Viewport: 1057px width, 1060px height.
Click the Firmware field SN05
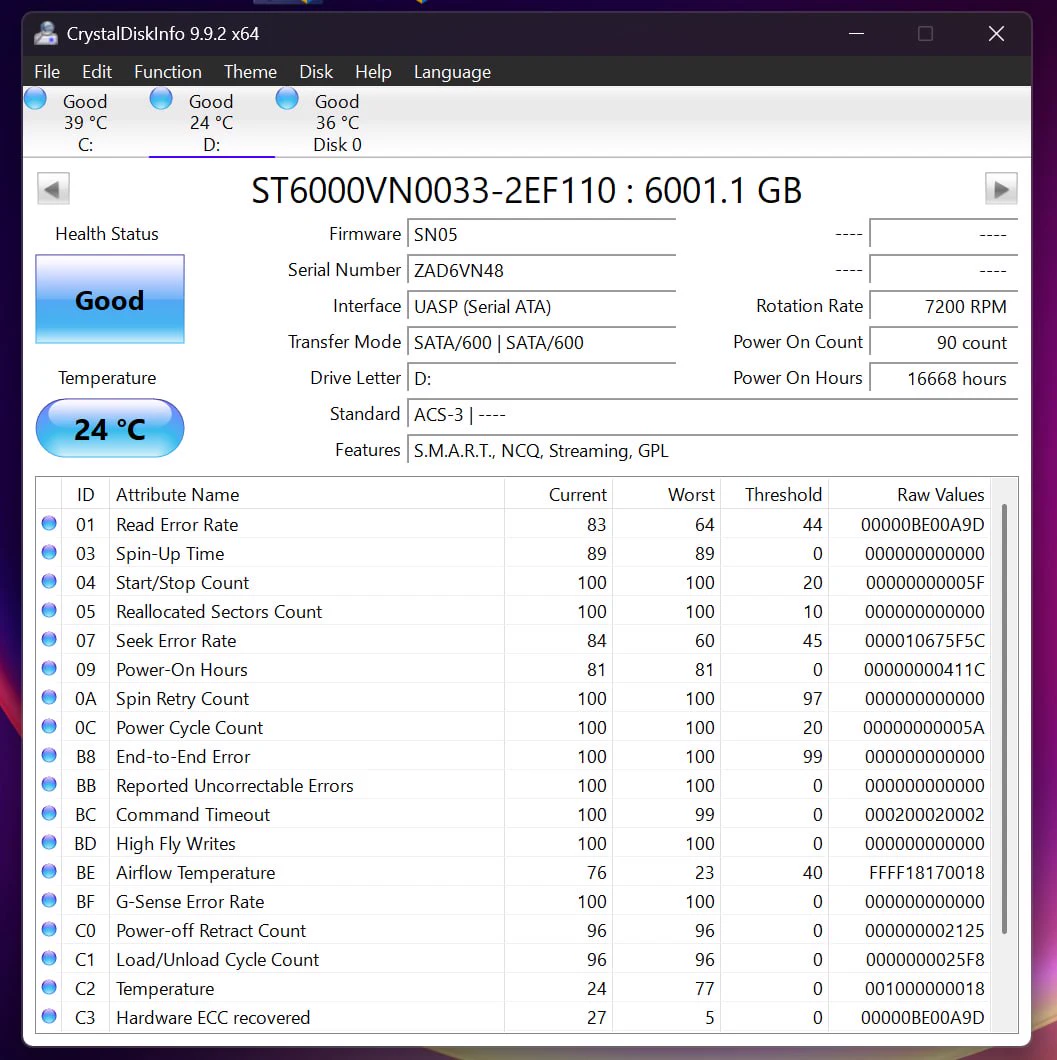(x=541, y=235)
